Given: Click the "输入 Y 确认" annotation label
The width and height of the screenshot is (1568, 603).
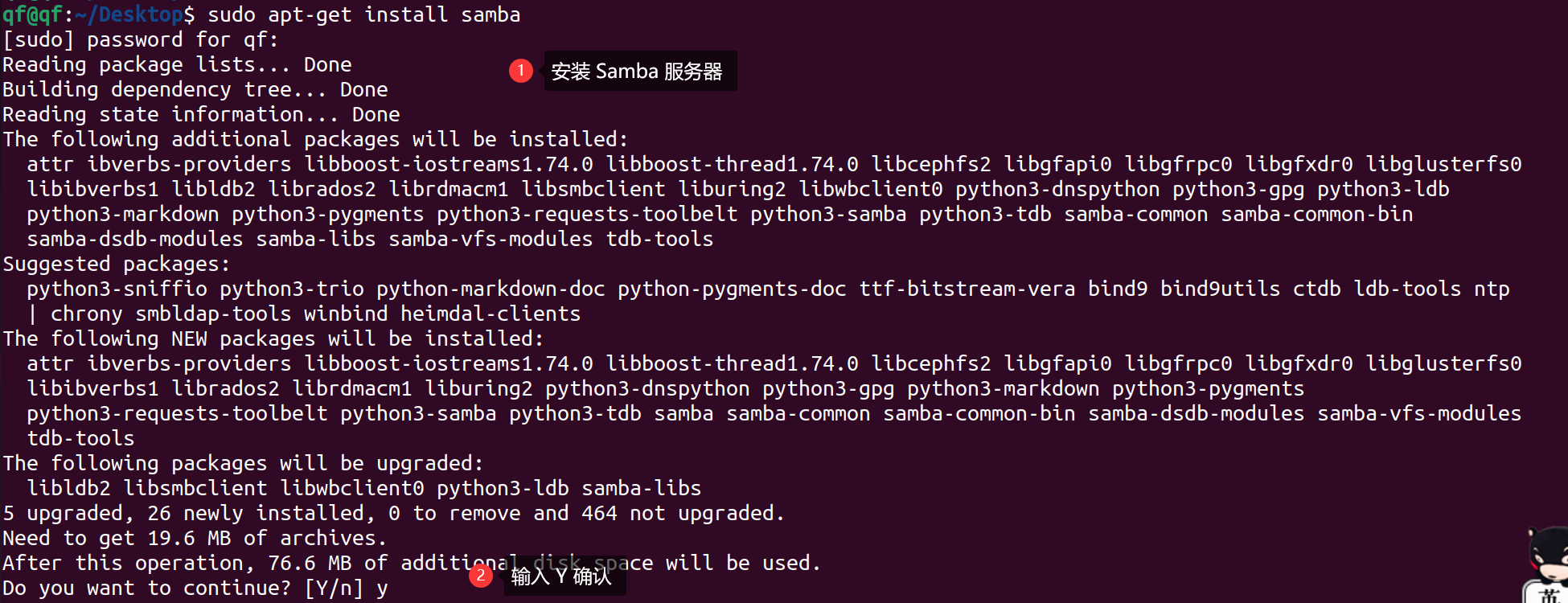Looking at the screenshot, I should coord(563,576).
